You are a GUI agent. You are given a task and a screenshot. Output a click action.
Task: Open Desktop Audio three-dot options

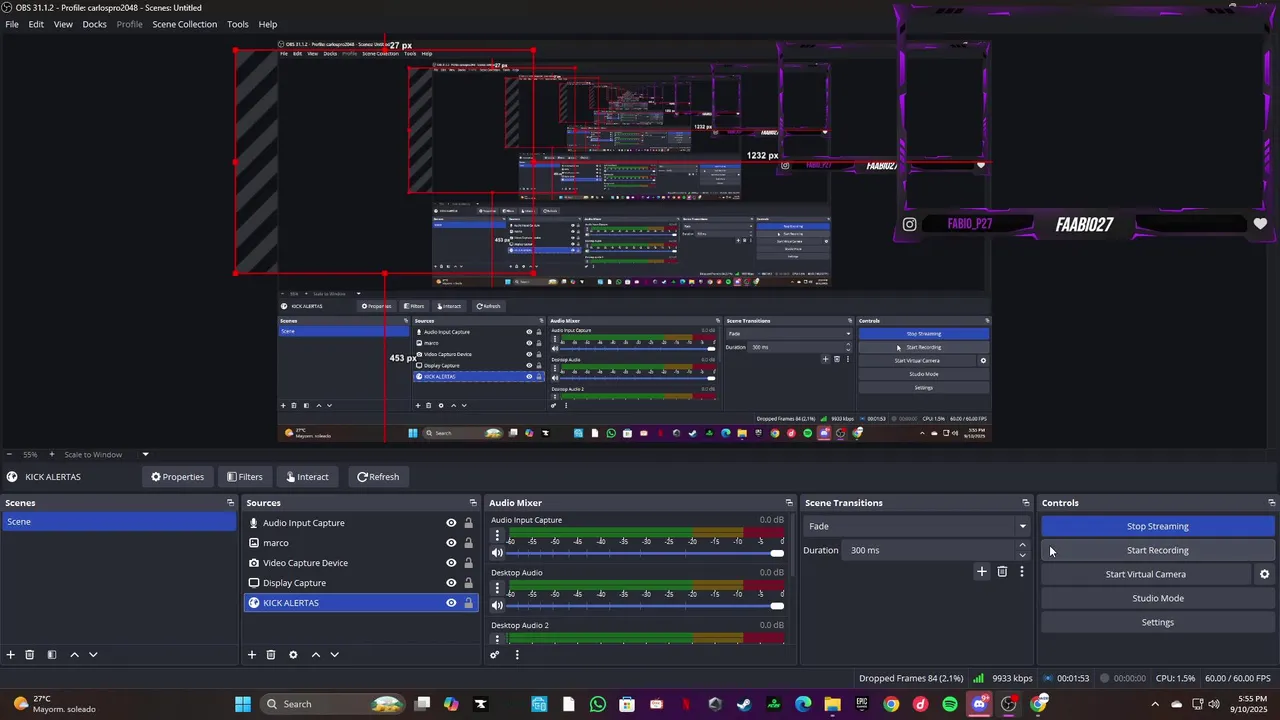click(x=497, y=588)
